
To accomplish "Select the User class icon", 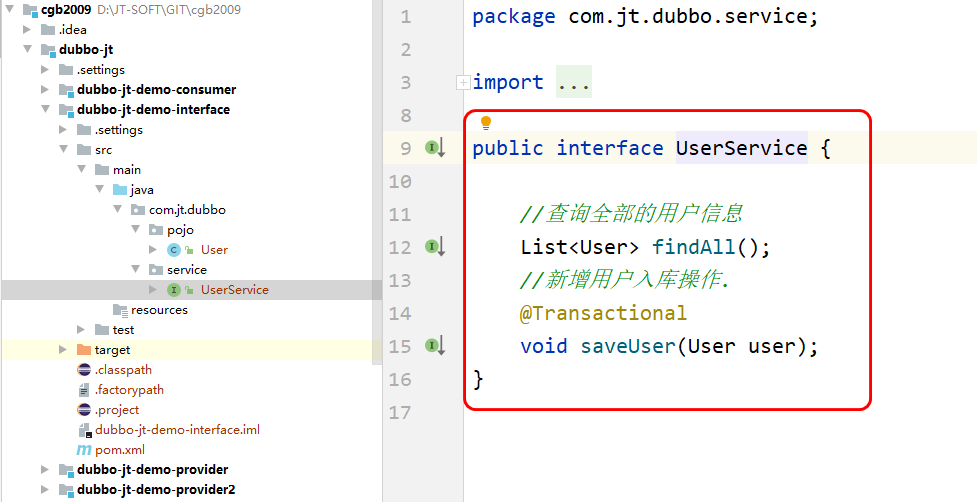I will tap(174, 250).
